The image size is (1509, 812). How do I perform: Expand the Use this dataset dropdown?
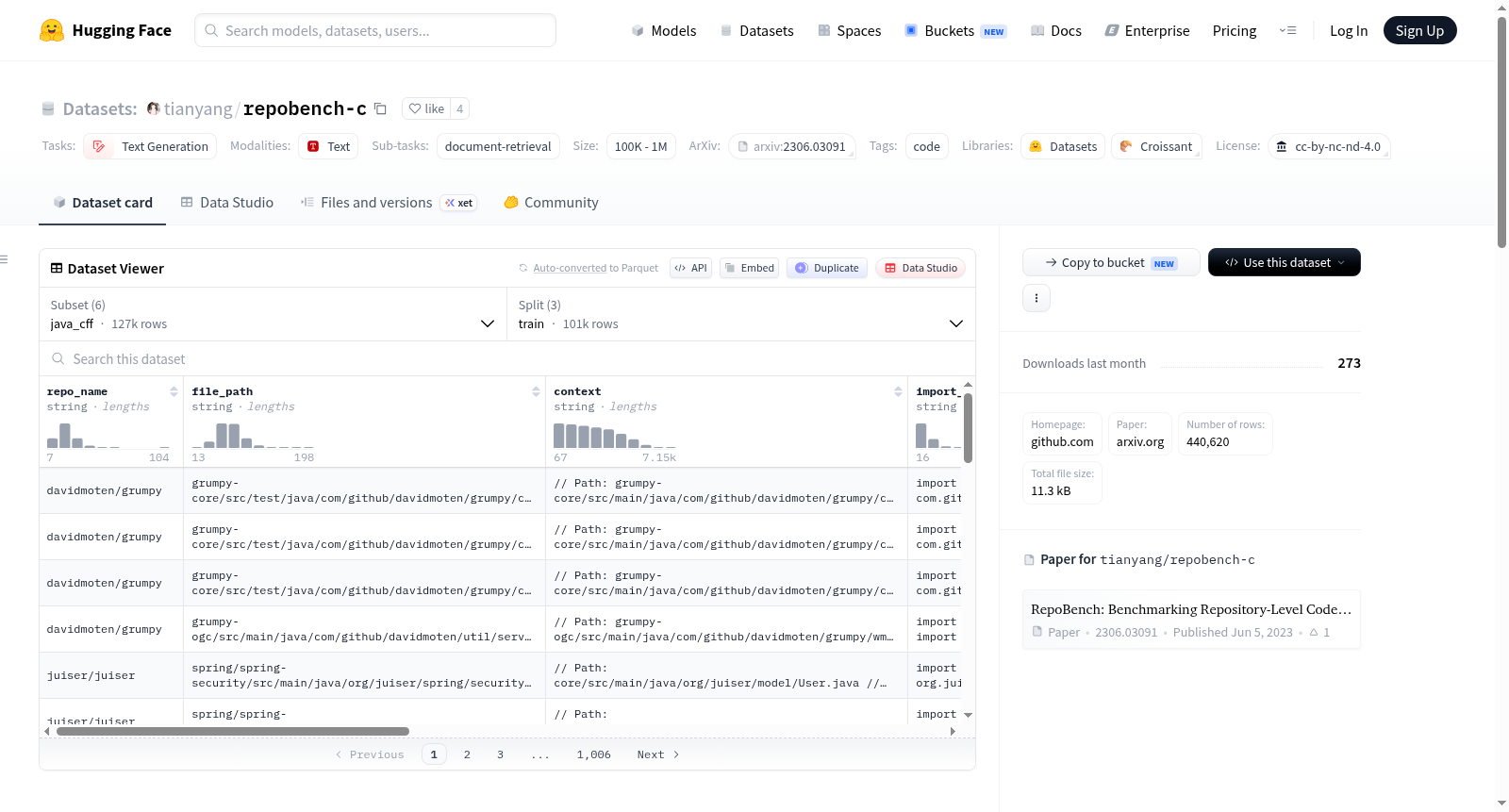(1285, 262)
